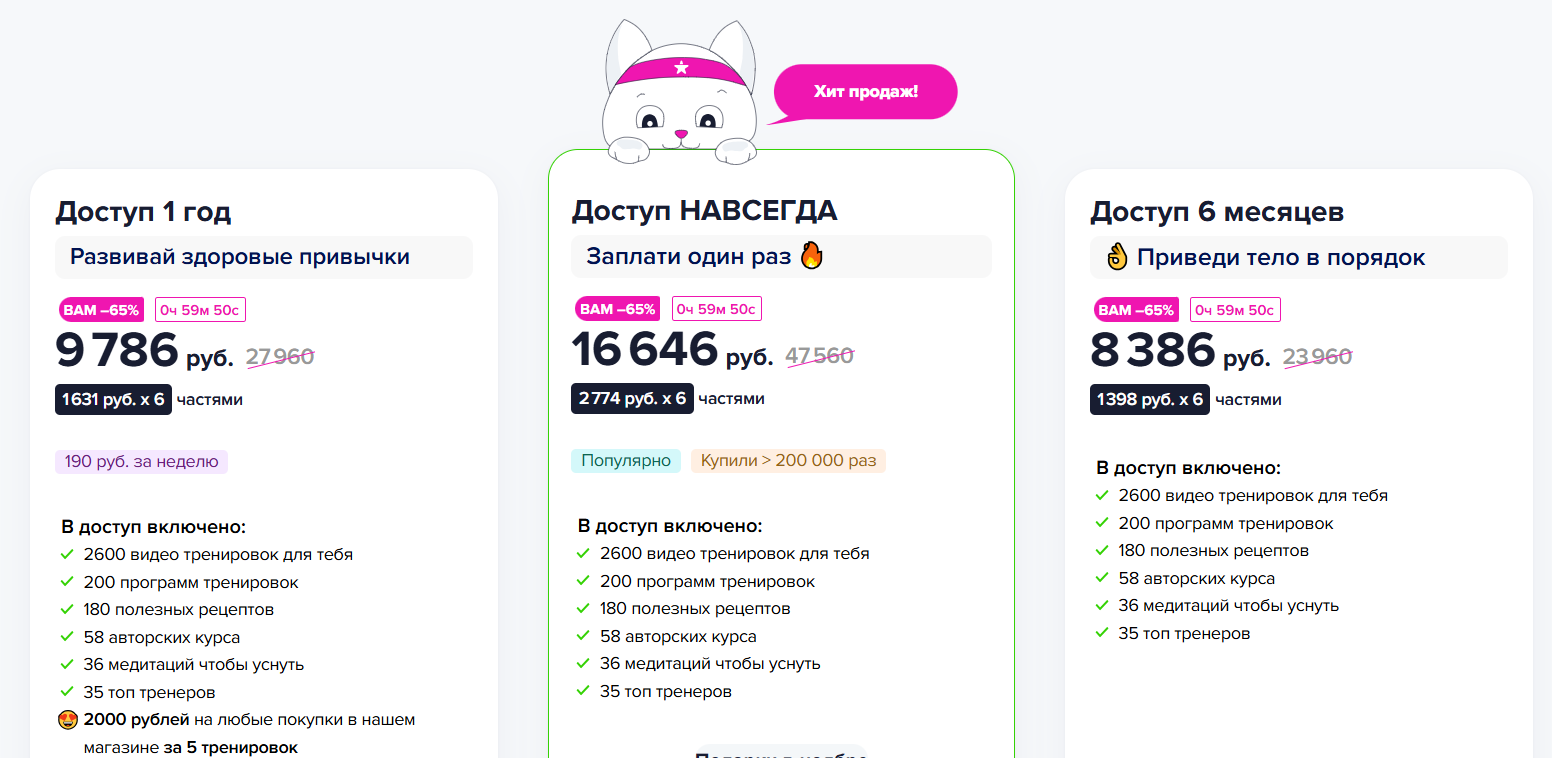Click the price 16 646 руб.
Screen dimensions: 1552x758
pyautogui.click(x=672, y=350)
